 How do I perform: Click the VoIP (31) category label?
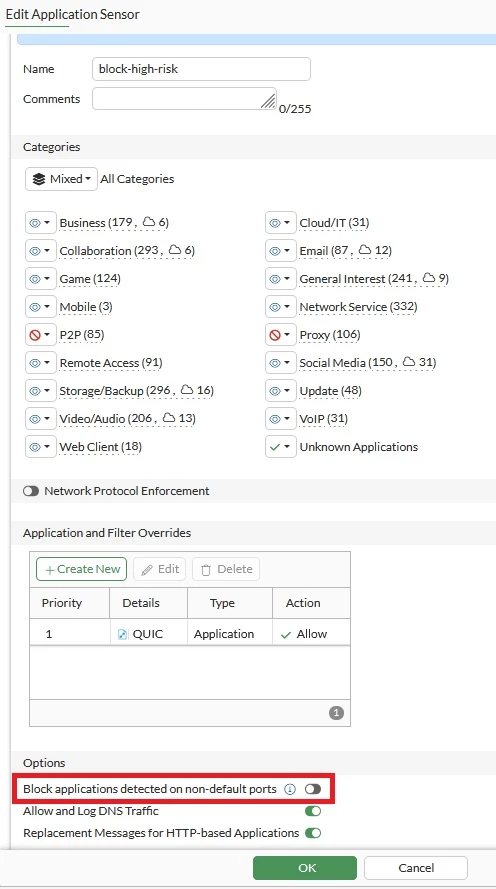coord(324,418)
